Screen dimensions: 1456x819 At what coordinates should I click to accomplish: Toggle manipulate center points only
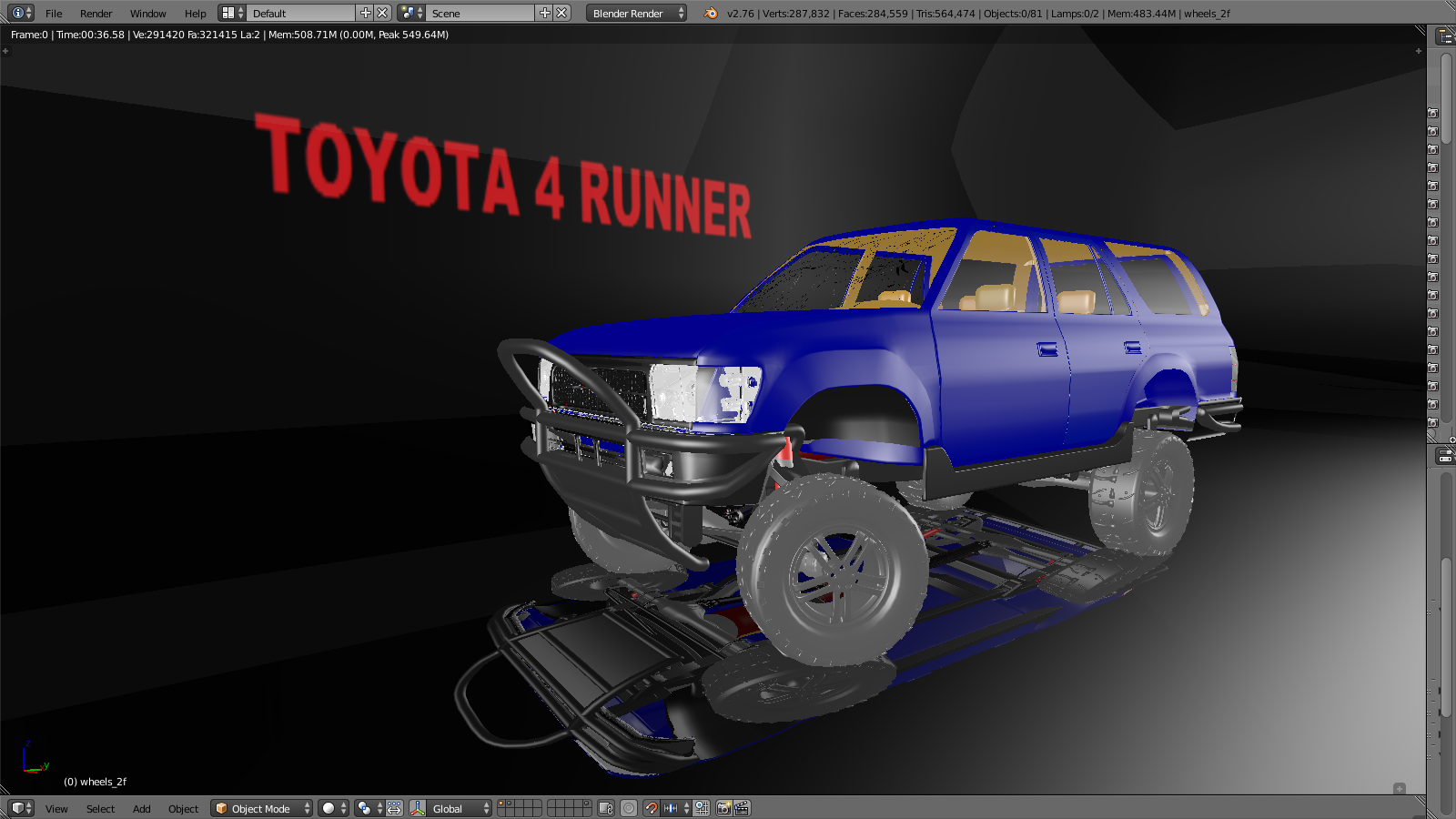pos(394,808)
